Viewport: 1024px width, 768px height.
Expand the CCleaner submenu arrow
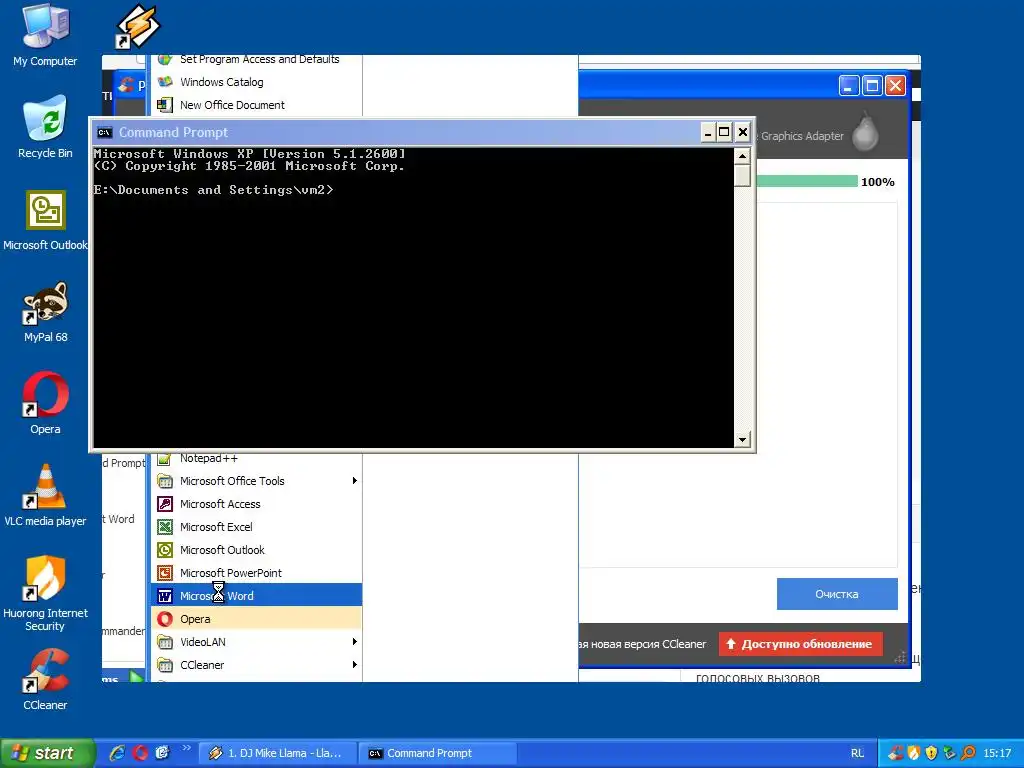point(355,664)
